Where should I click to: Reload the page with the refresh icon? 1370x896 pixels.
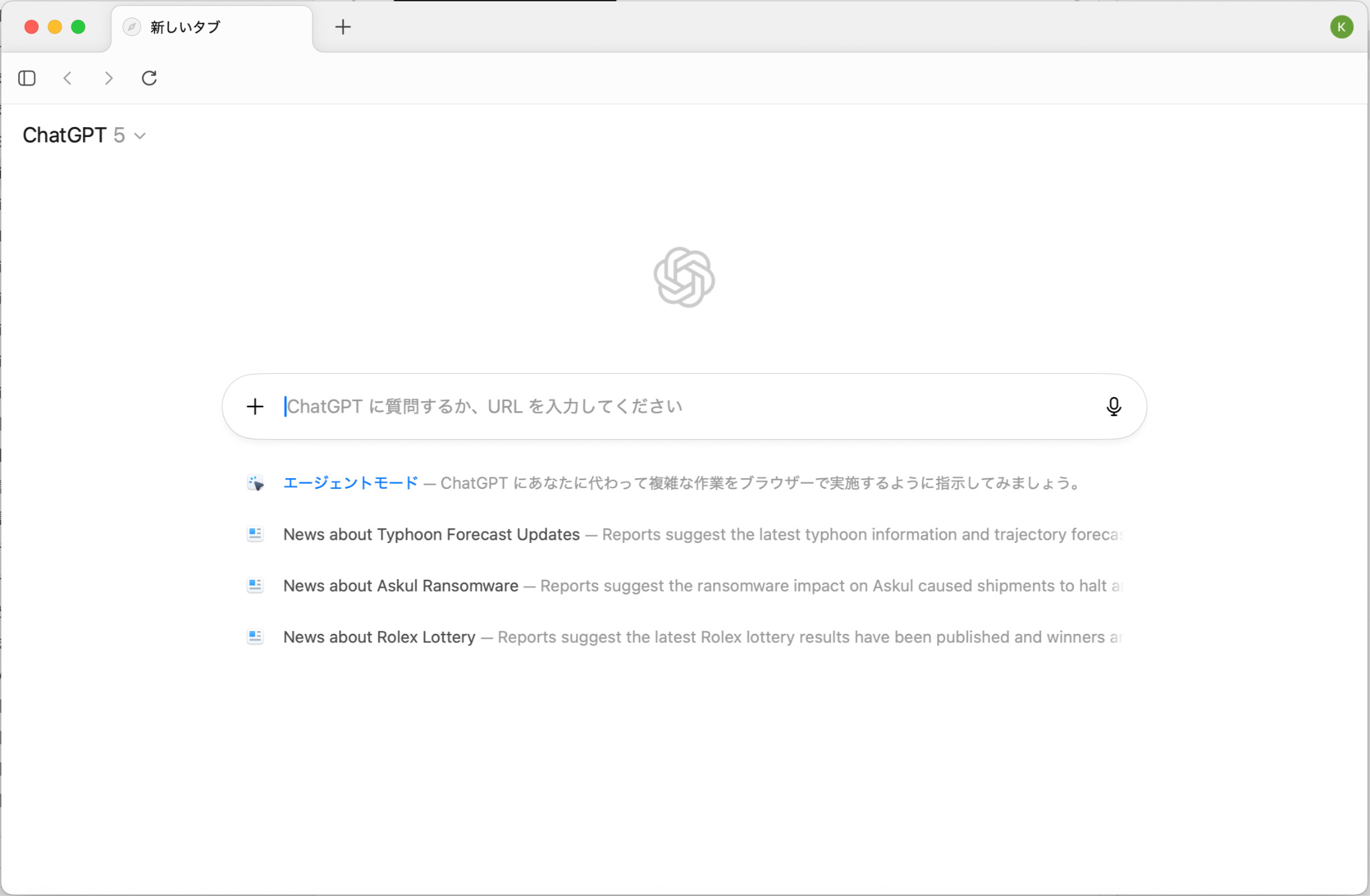(149, 78)
